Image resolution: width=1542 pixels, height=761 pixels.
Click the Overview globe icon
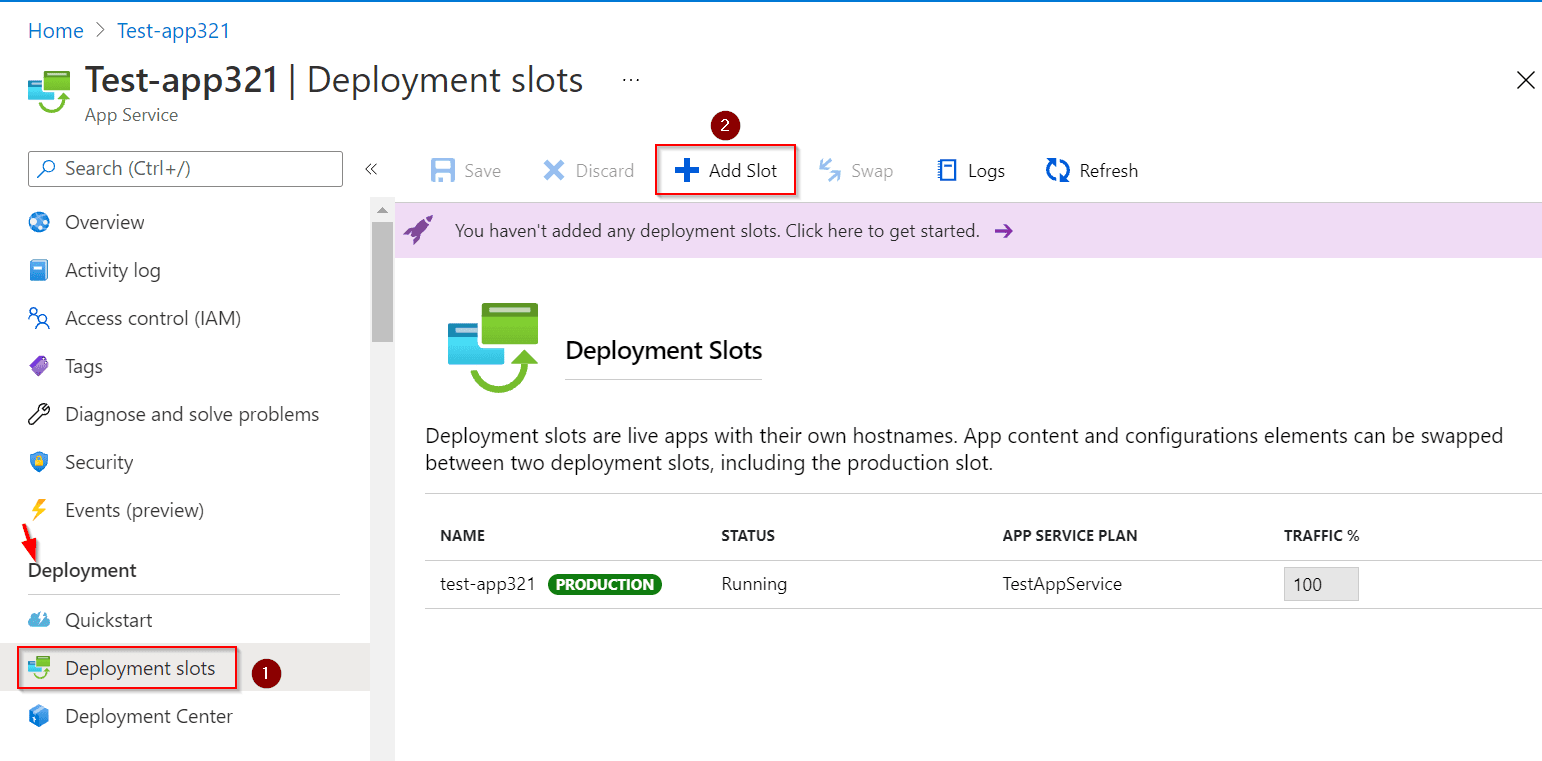coord(39,222)
